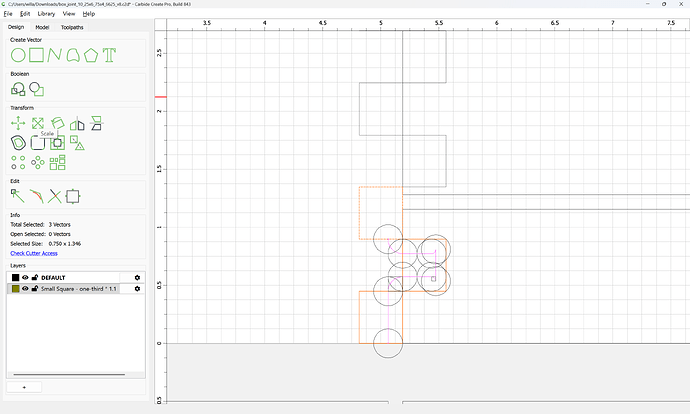Toggle visibility of the DEFAULT layer
Screen dimensions: 690x414
click(x=26, y=278)
